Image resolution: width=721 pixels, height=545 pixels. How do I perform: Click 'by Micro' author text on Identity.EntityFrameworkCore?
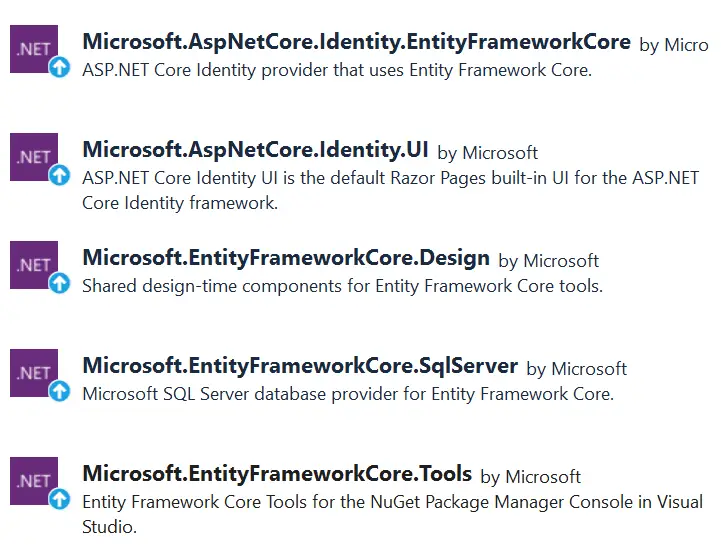pos(674,45)
